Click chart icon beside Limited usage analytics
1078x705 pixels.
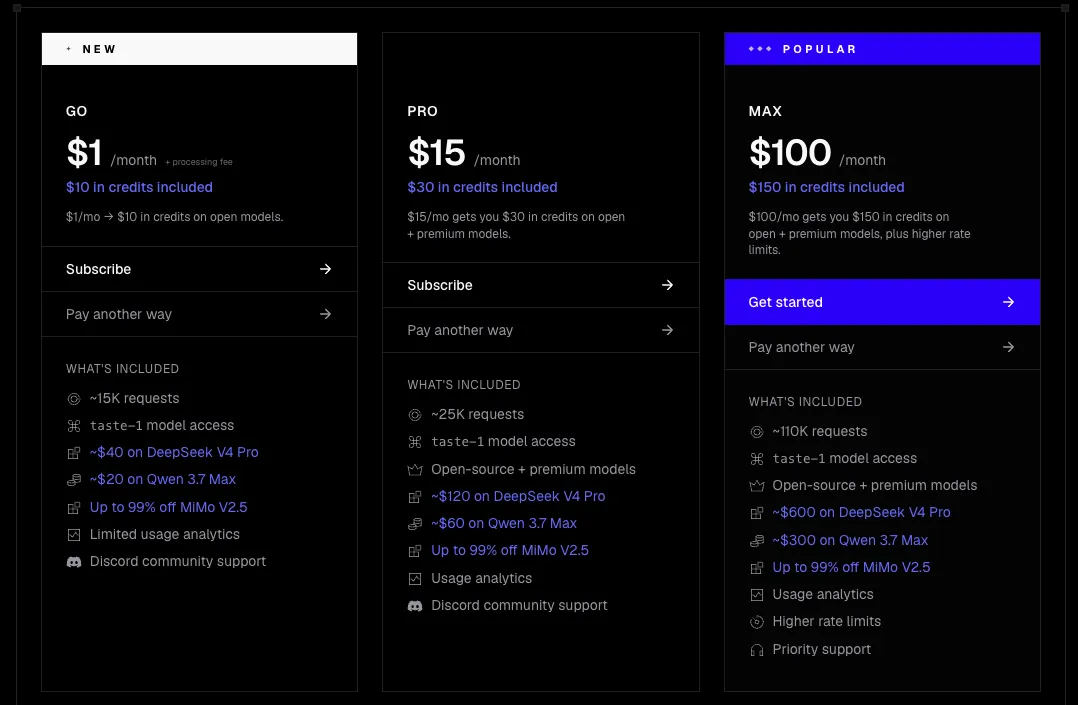[74, 534]
